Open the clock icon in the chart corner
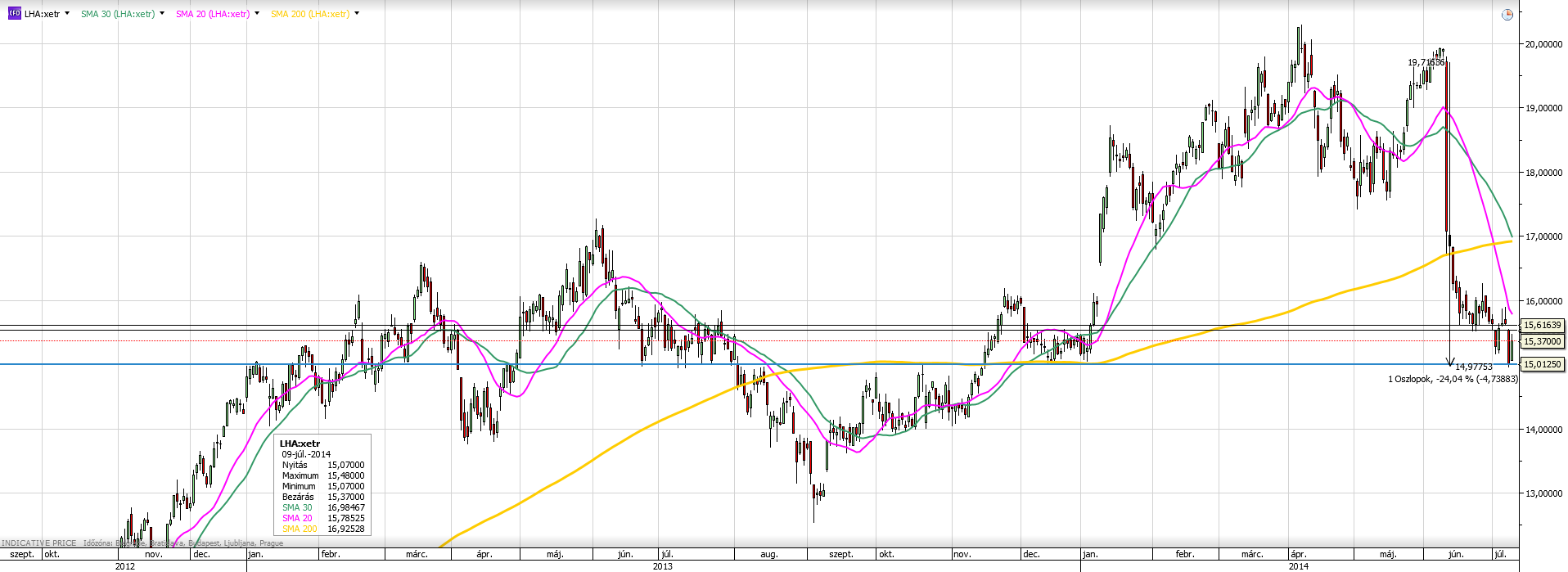 click(1507, 15)
